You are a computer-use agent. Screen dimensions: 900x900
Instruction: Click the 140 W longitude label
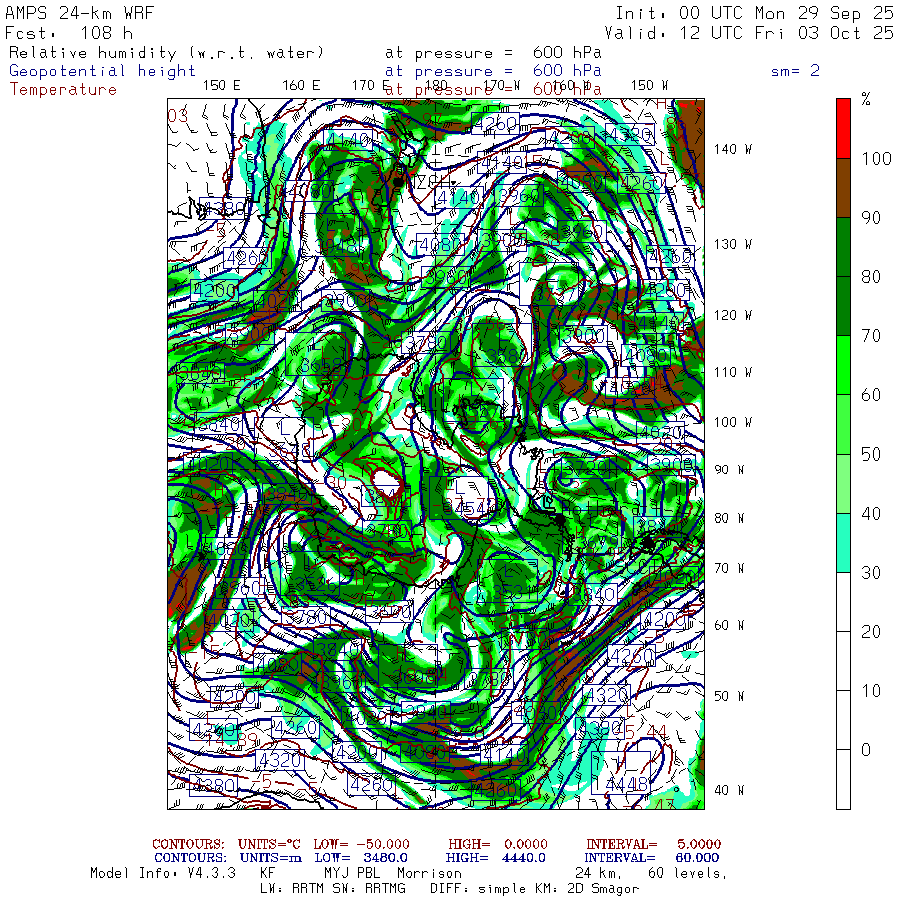coord(733,149)
